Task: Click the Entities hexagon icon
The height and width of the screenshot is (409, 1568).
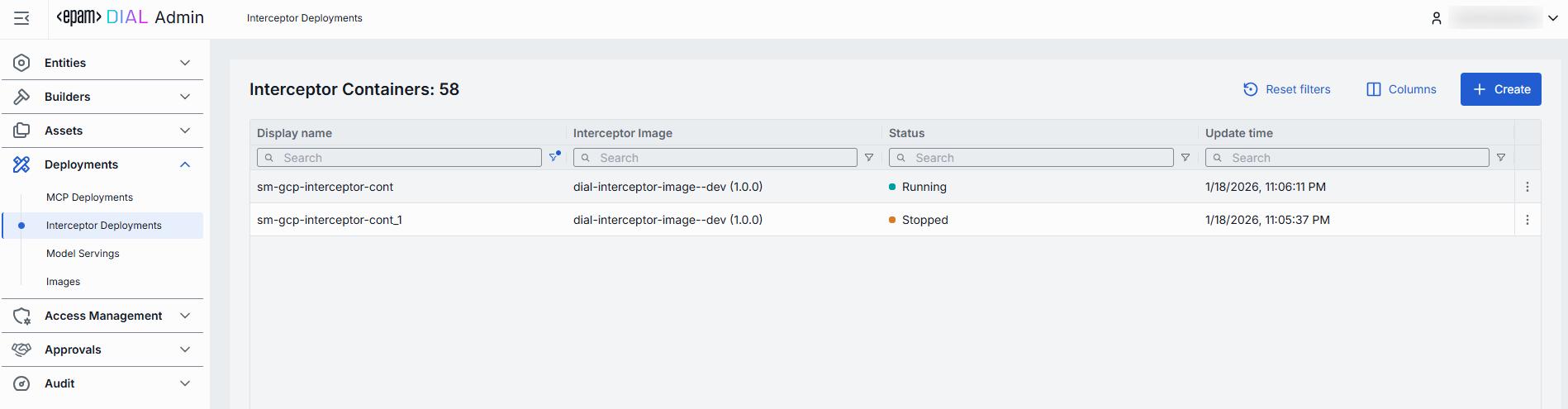Action: tap(22, 63)
